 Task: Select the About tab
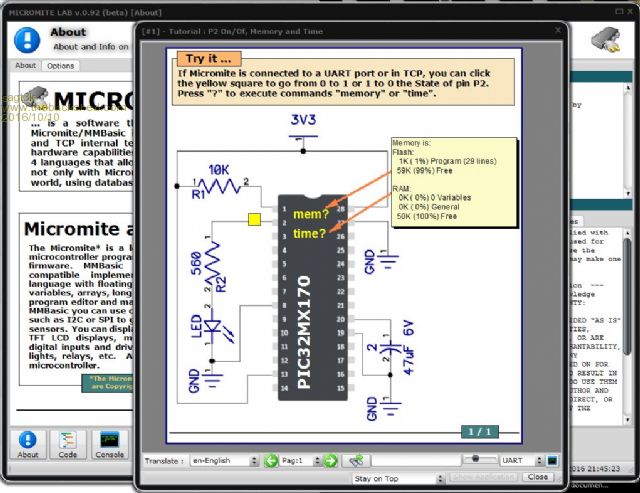pyautogui.click(x=25, y=66)
